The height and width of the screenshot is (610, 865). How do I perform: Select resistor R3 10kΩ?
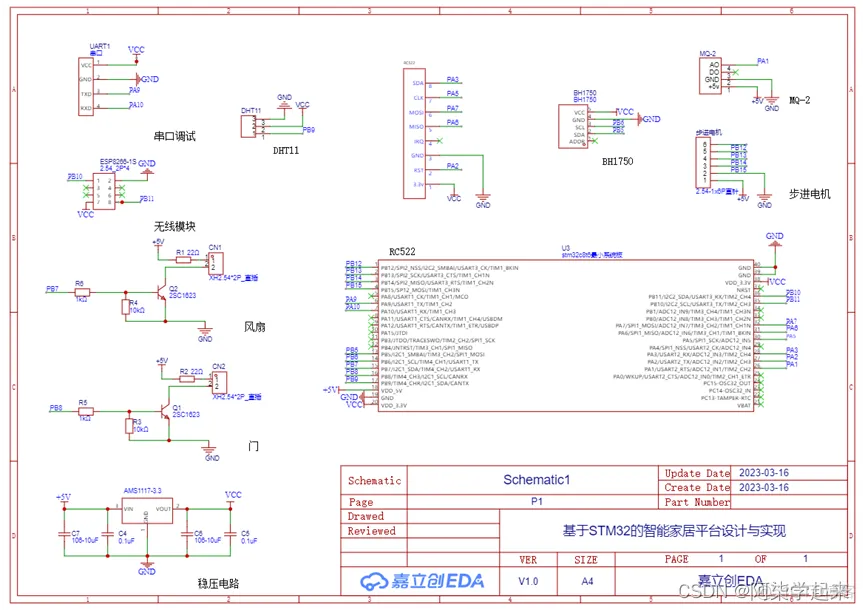pyautogui.click(x=129, y=426)
